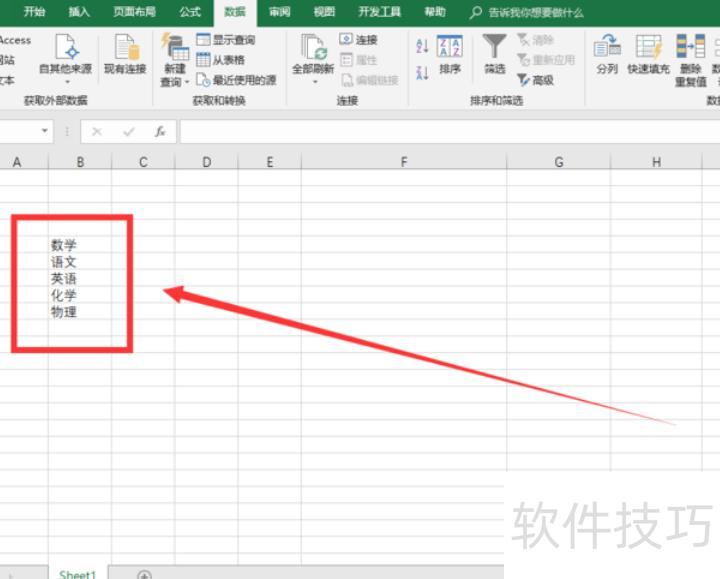Click the Sheet1 worksheet tab
Viewport: 720px width, 579px height.
[78, 573]
